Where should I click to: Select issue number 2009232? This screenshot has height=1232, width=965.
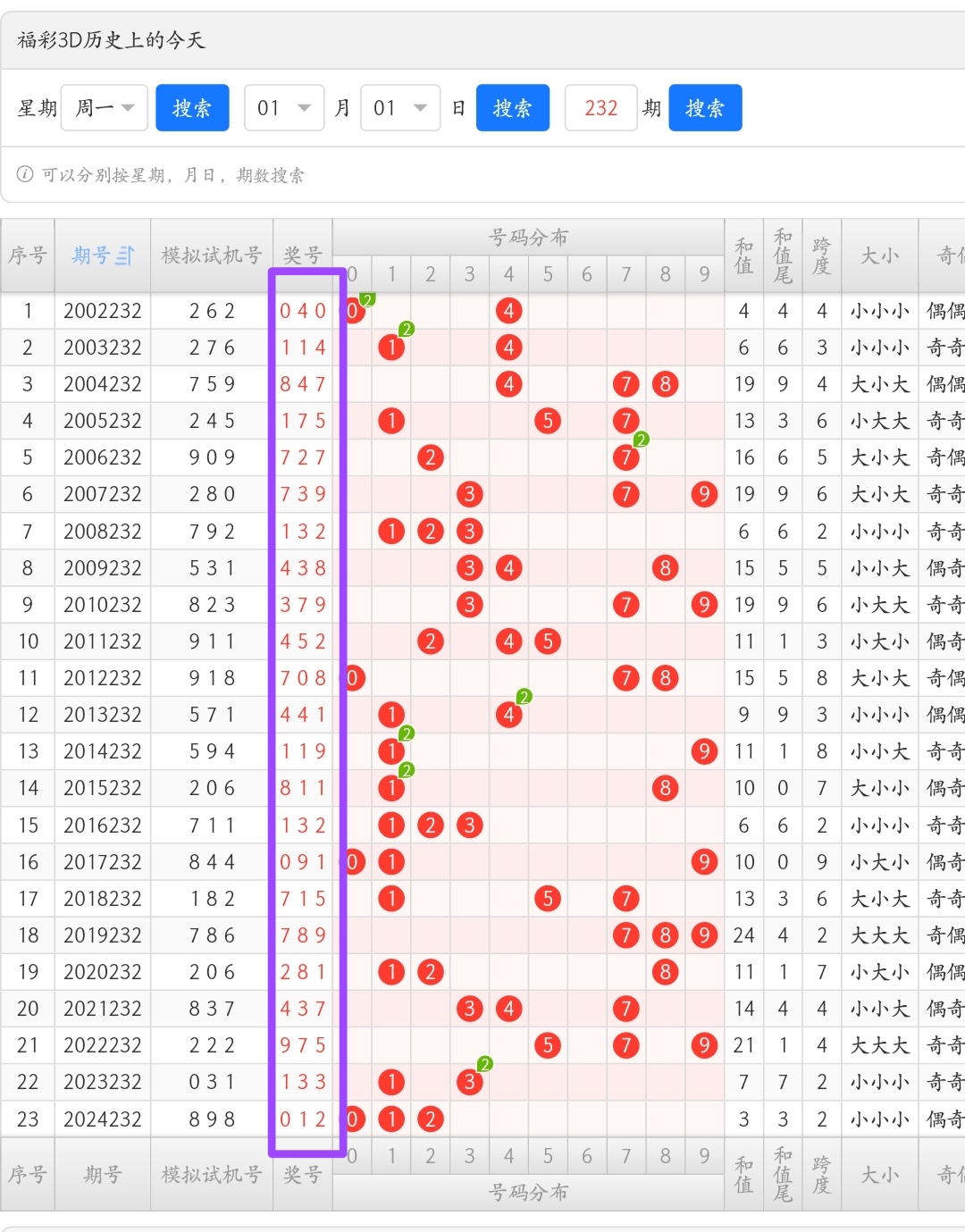pos(103,568)
